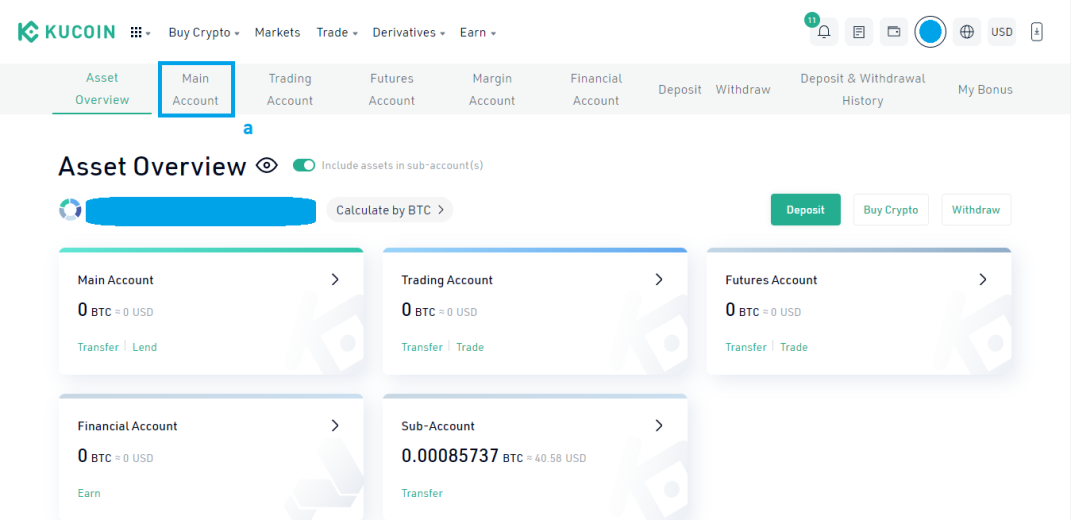Click the Financial Account card title
The height and width of the screenshot is (520, 1071).
(x=127, y=426)
